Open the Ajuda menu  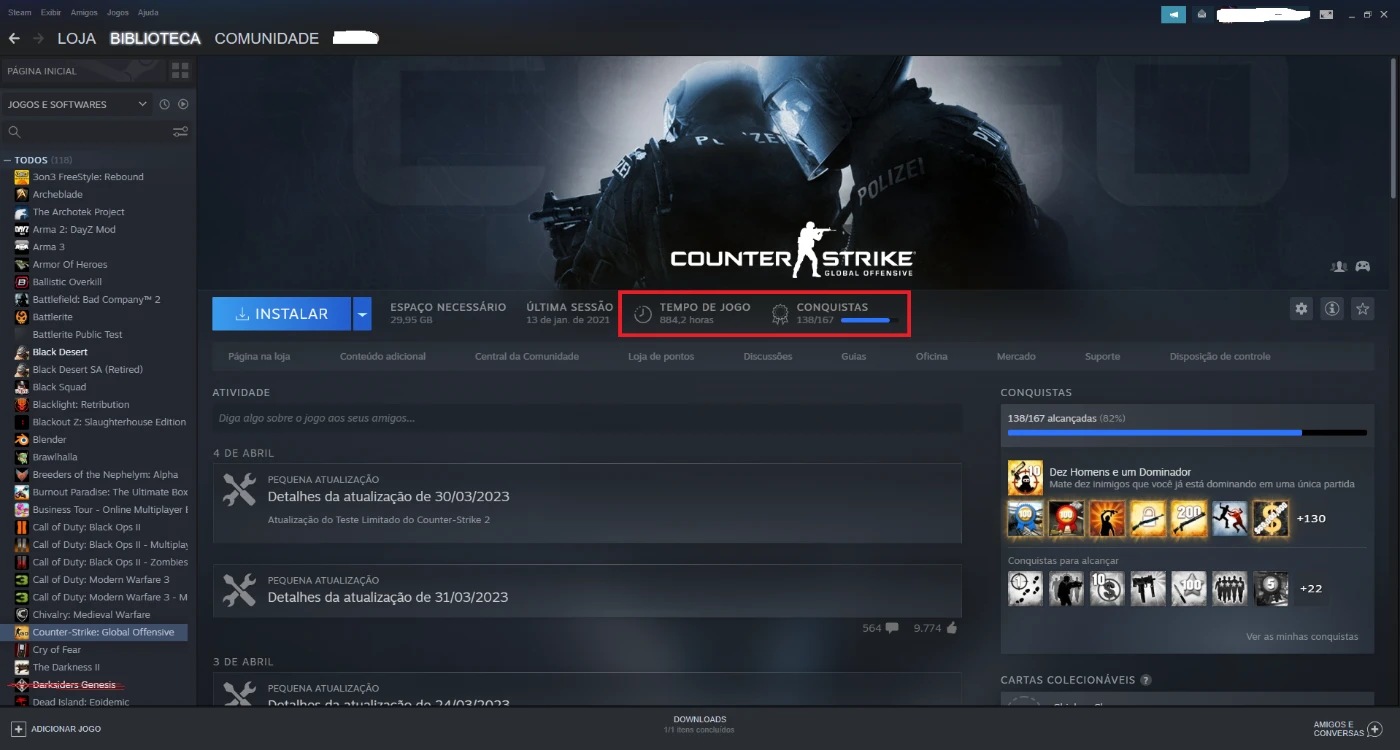[148, 13]
